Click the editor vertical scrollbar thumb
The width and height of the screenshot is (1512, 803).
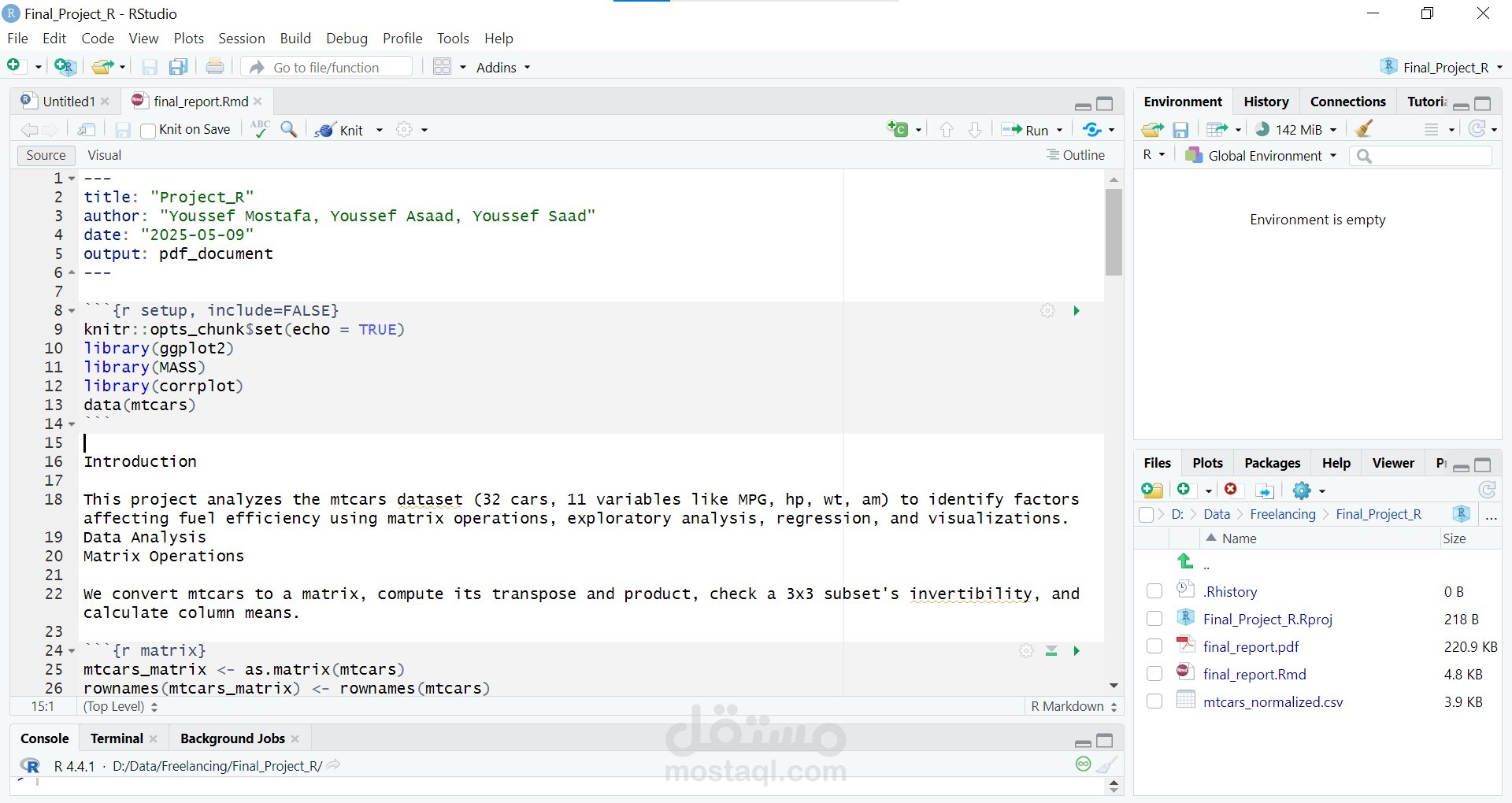pos(1114,232)
